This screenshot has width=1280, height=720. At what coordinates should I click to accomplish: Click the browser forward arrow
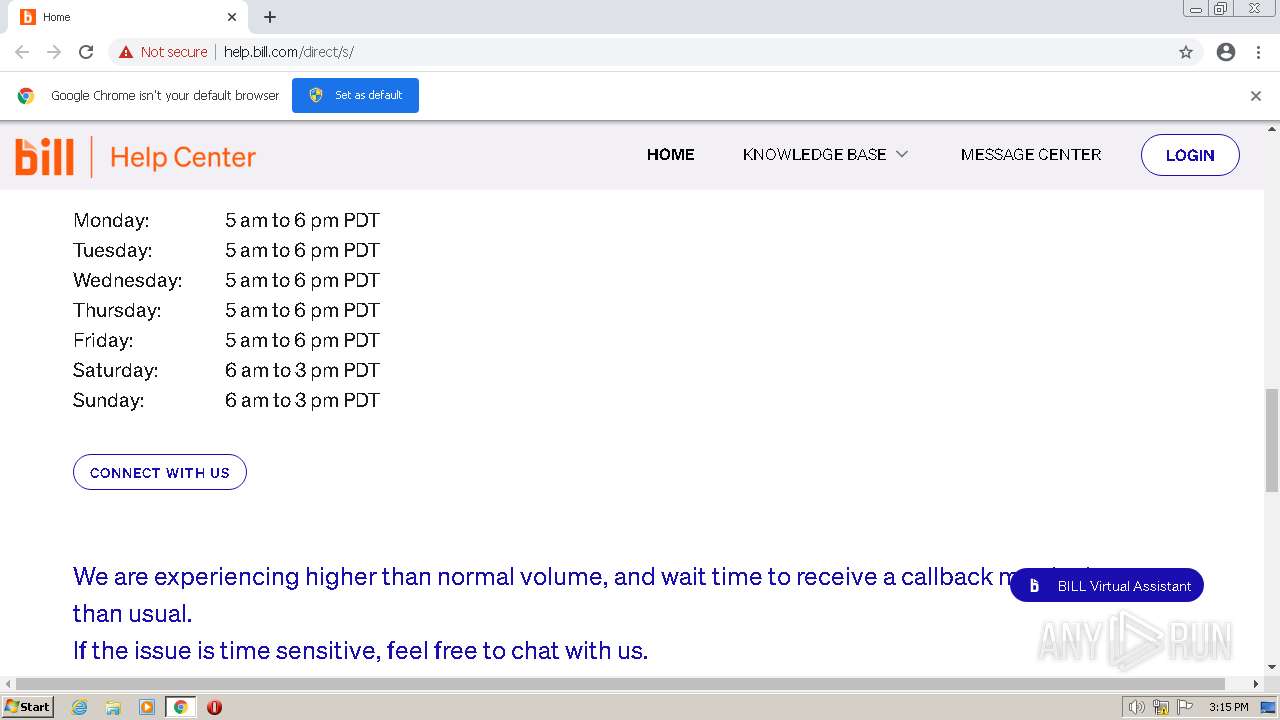pyautogui.click(x=54, y=52)
